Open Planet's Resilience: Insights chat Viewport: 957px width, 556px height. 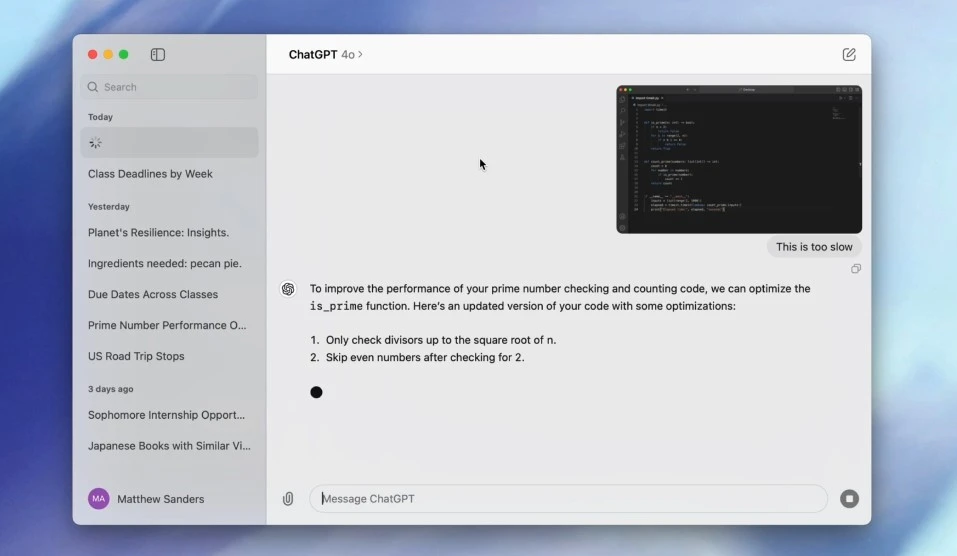coord(158,233)
